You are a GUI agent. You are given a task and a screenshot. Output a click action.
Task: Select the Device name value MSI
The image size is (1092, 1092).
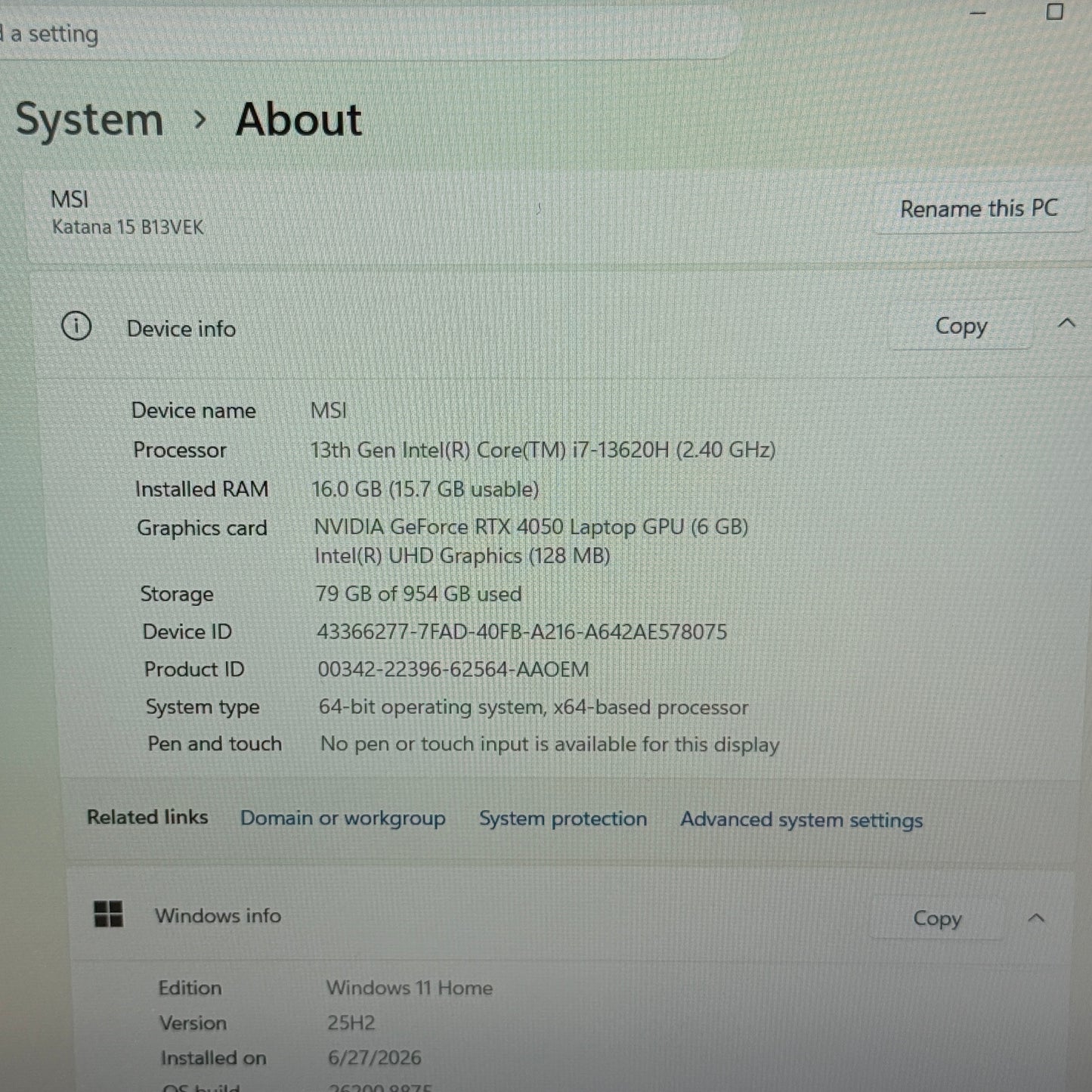[x=329, y=410]
